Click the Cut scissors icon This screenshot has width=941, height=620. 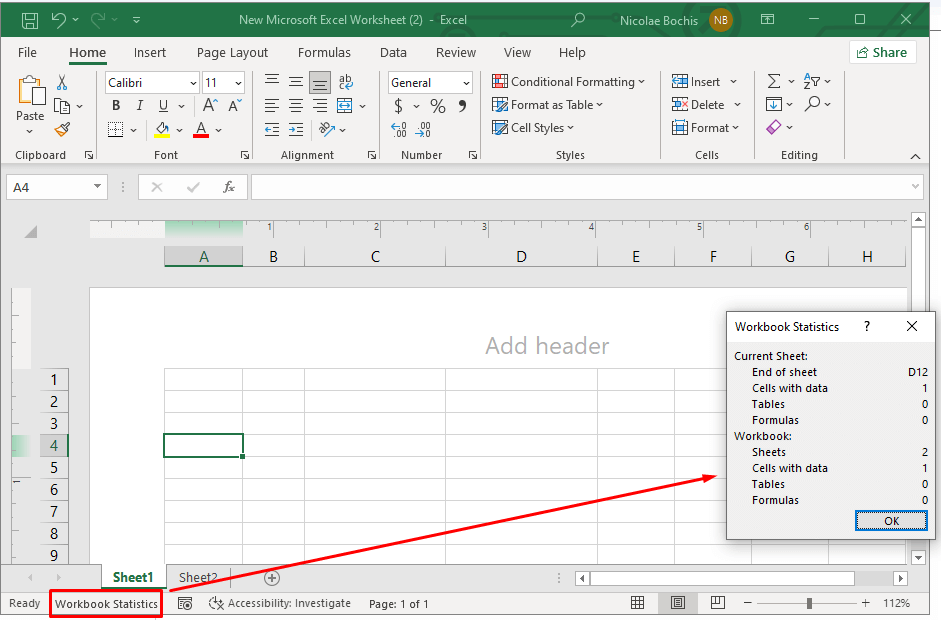click(x=62, y=82)
